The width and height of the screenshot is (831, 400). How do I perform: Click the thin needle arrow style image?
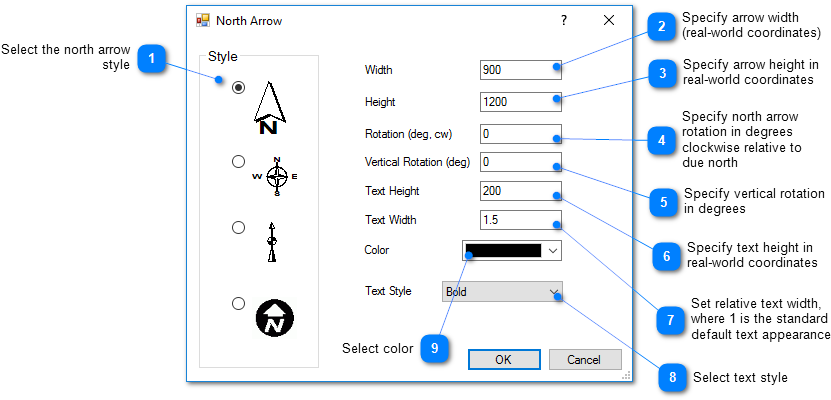(270, 241)
